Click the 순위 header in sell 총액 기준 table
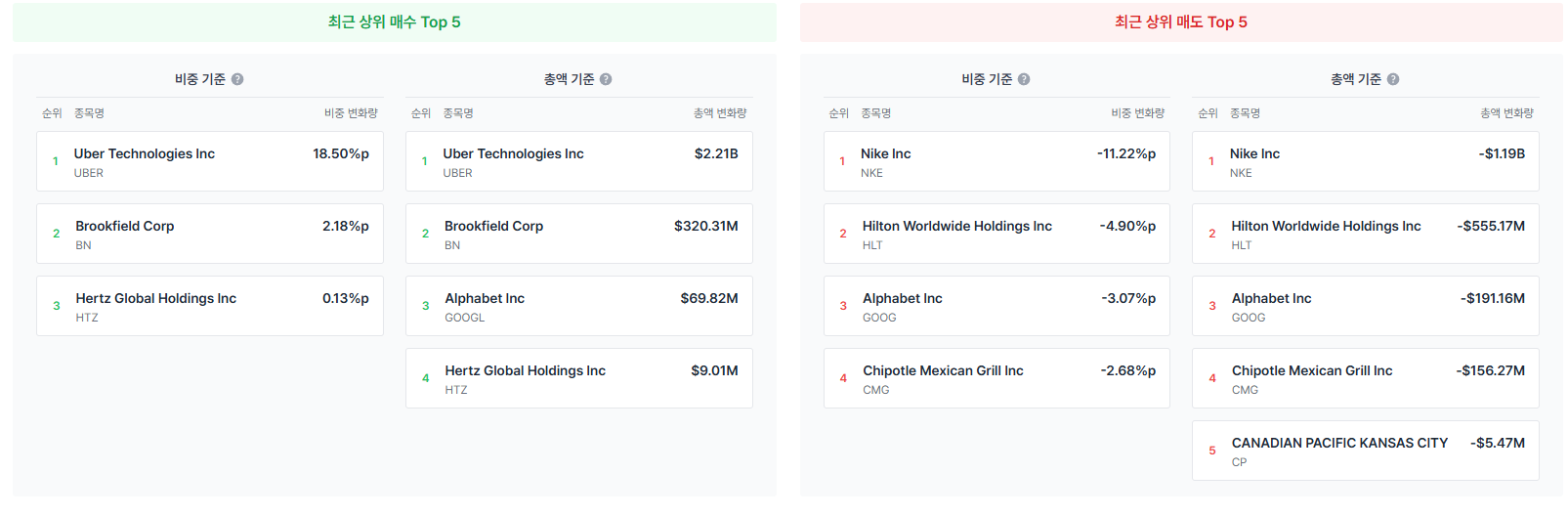1568x516 pixels. point(1208,113)
